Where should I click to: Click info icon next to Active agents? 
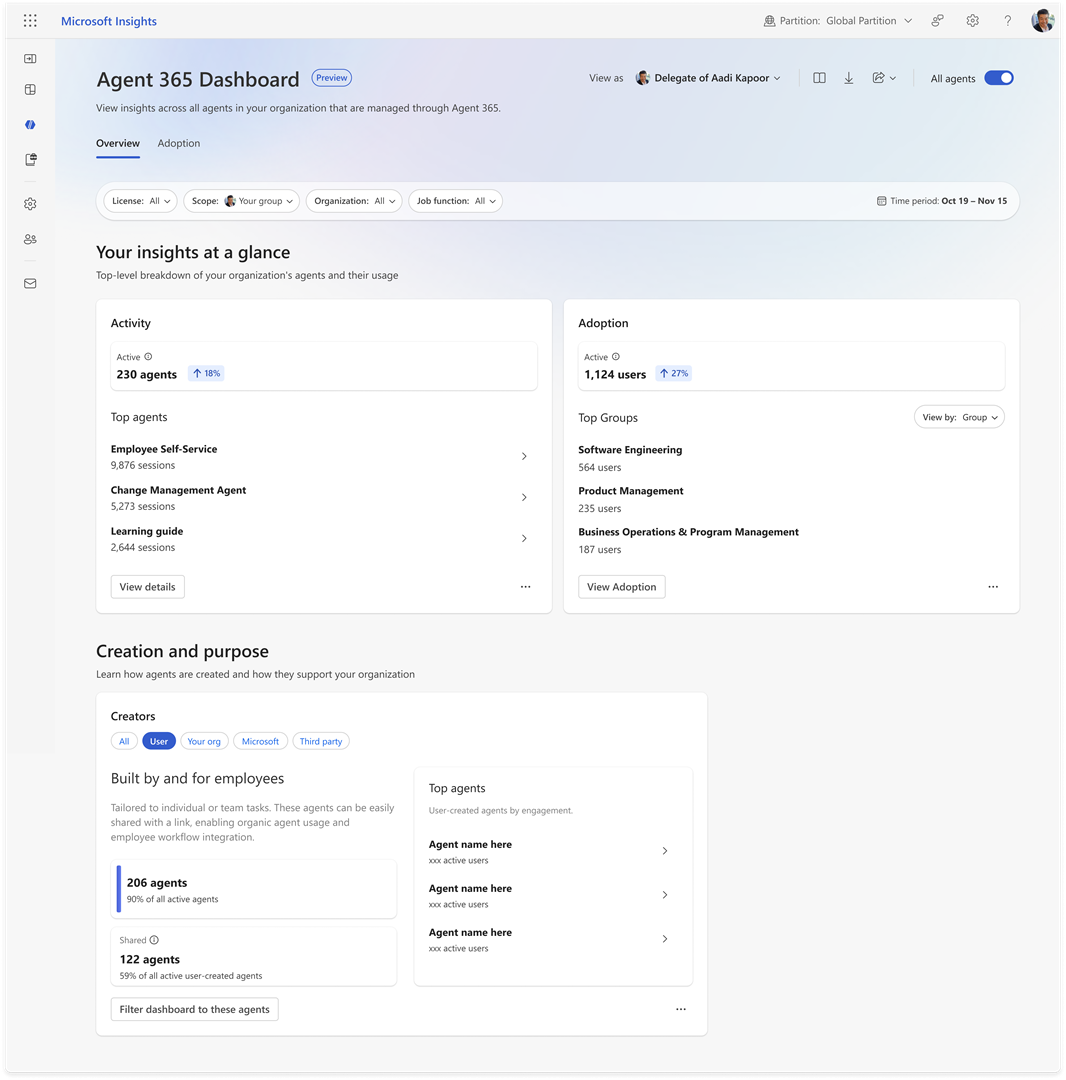(x=148, y=357)
